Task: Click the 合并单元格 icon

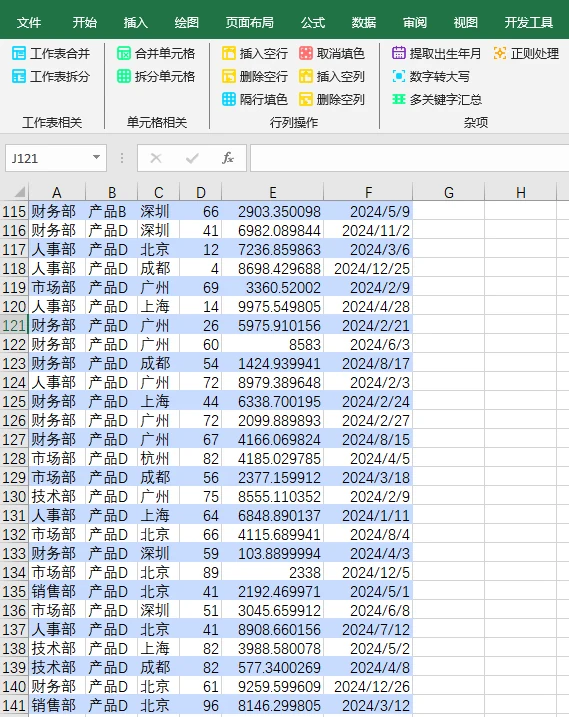Action: (124, 54)
